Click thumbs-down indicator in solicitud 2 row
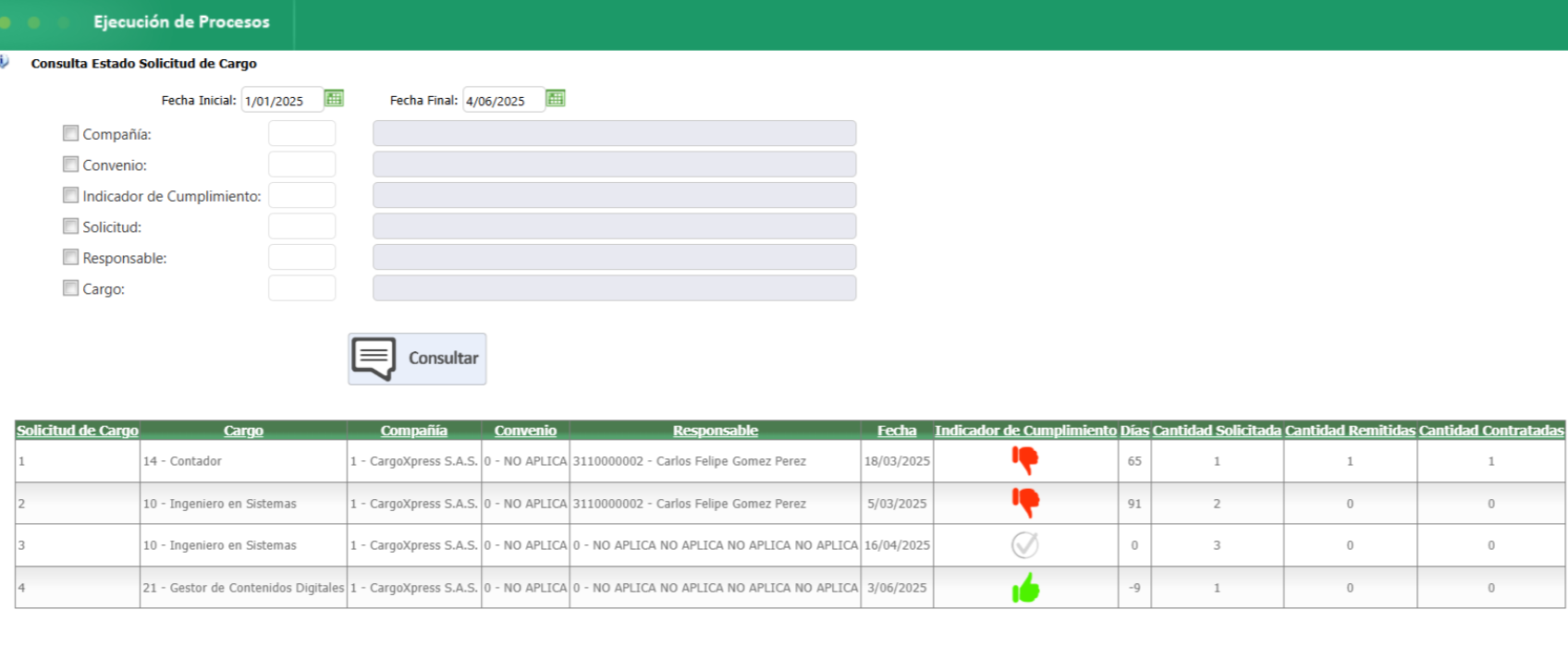The width and height of the screenshot is (1568, 658). [x=1024, y=503]
